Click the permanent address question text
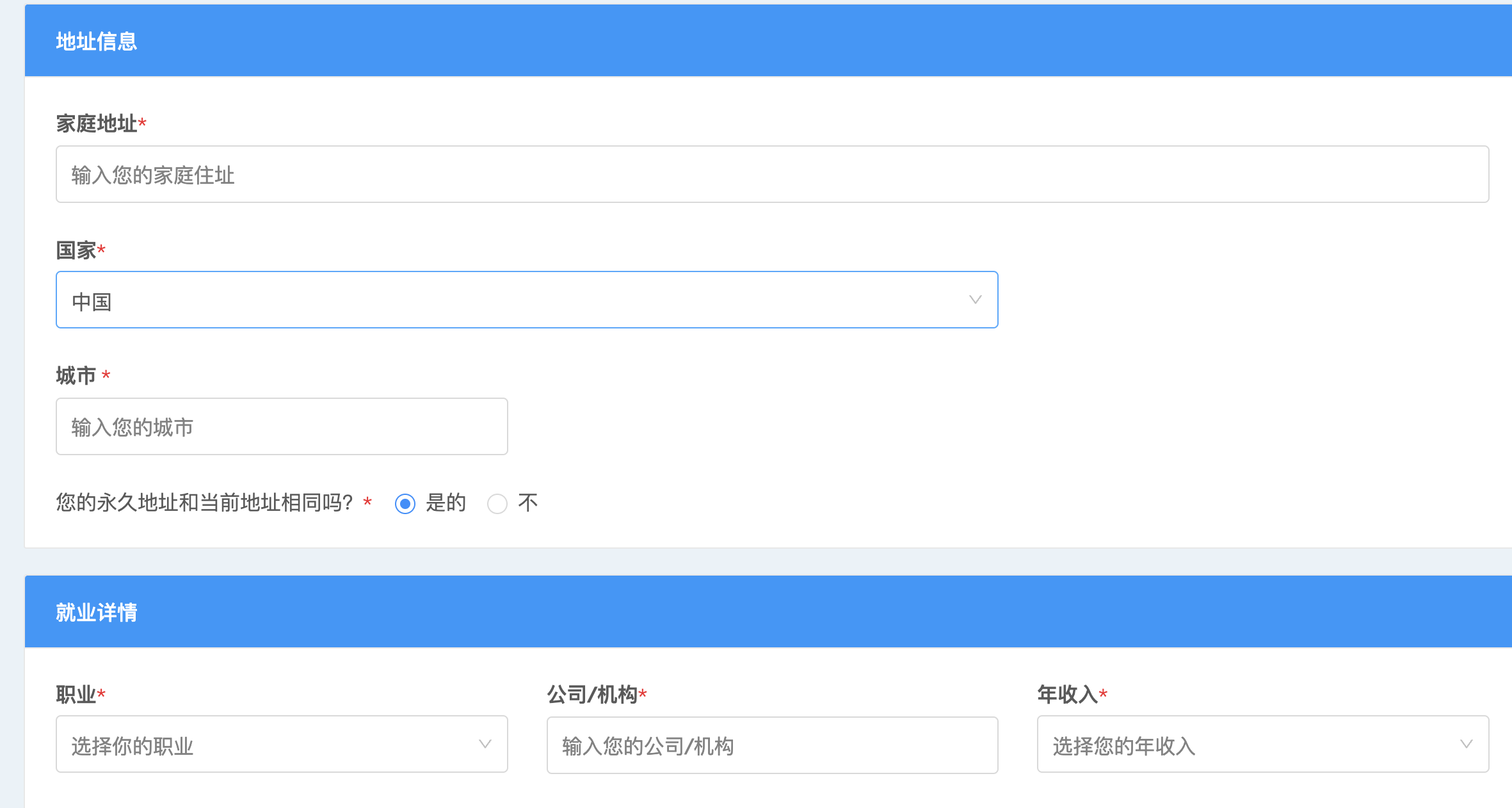Image resolution: width=1512 pixels, height=808 pixels. [204, 503]
